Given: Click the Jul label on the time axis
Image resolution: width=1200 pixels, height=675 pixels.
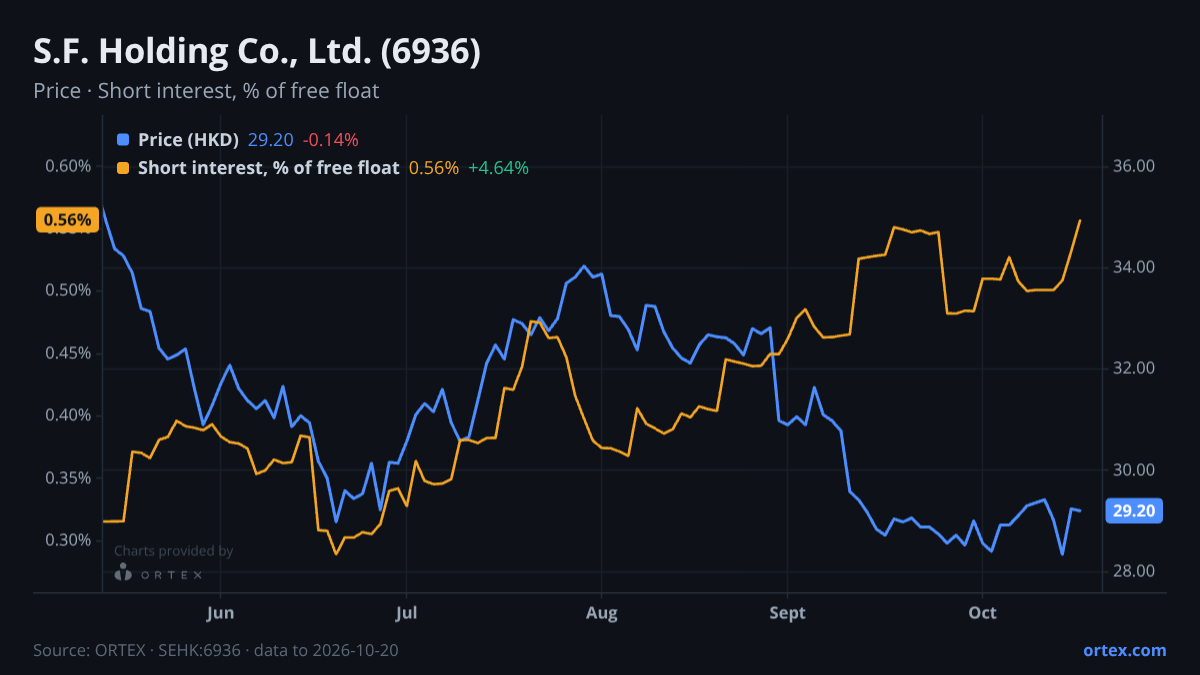Looking at the screenshot, I should (x=406, y=613).
